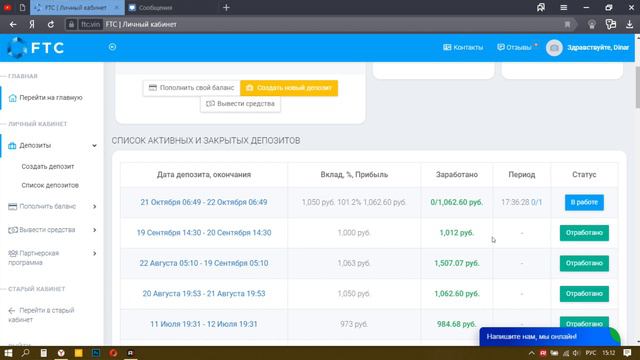Click the РУС language indicator
The height and width of the screenshot is (360, 640).
point(590,353)
